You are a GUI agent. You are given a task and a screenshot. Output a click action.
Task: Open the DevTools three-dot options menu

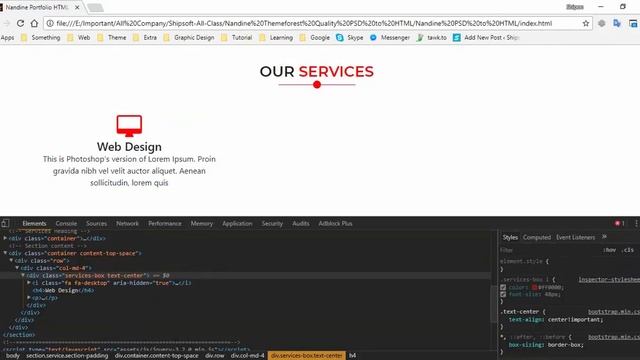pos(636,223)
